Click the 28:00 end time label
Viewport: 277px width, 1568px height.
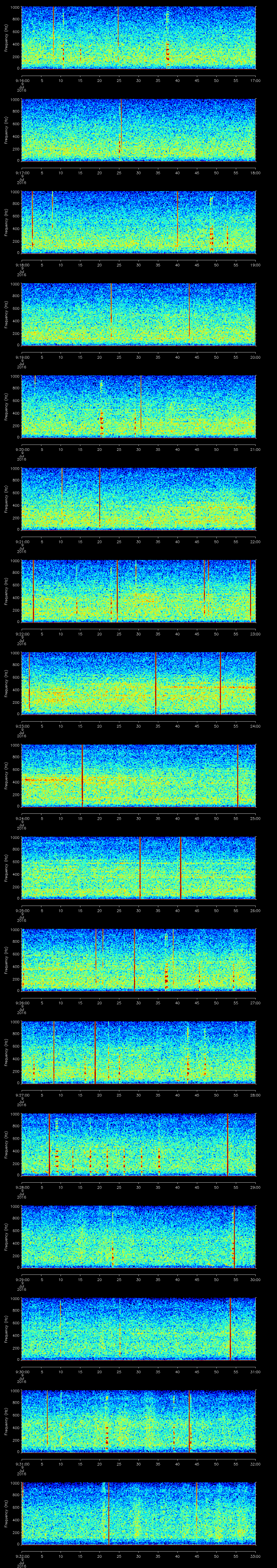(255, 1095)
